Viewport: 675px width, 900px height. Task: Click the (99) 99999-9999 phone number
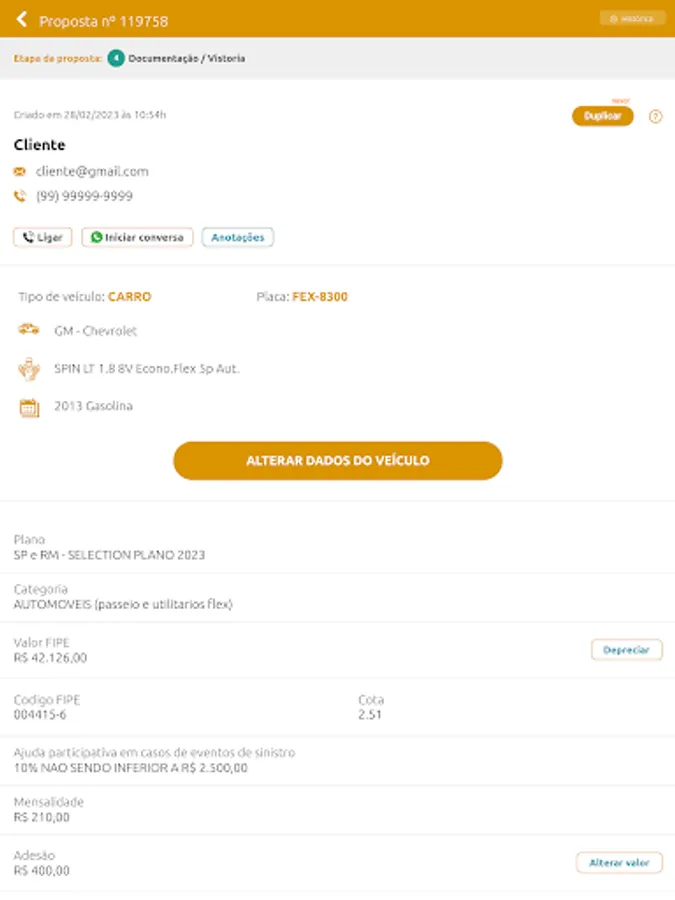coord(84,197)
